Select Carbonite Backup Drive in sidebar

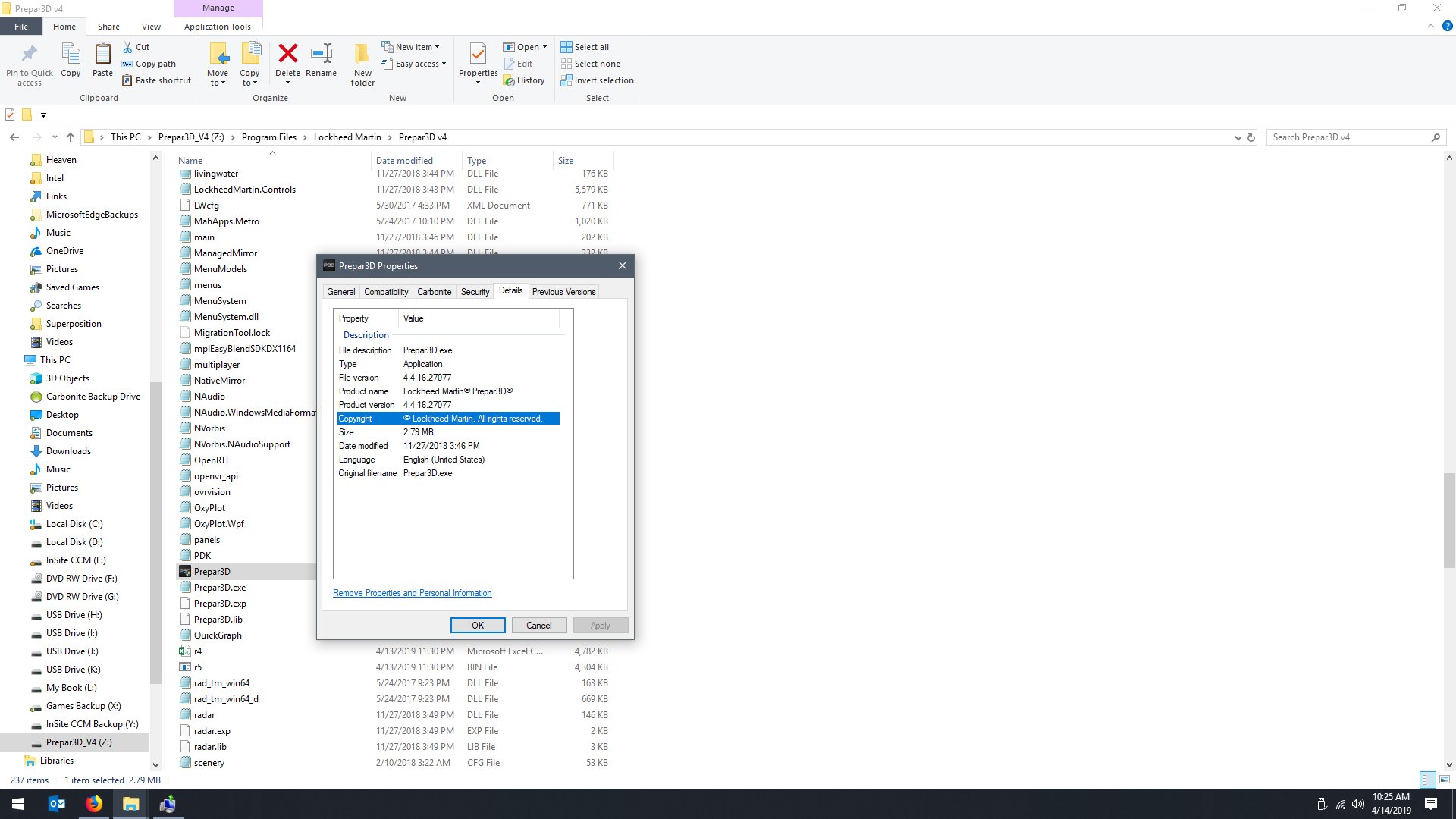click(93, 397)
